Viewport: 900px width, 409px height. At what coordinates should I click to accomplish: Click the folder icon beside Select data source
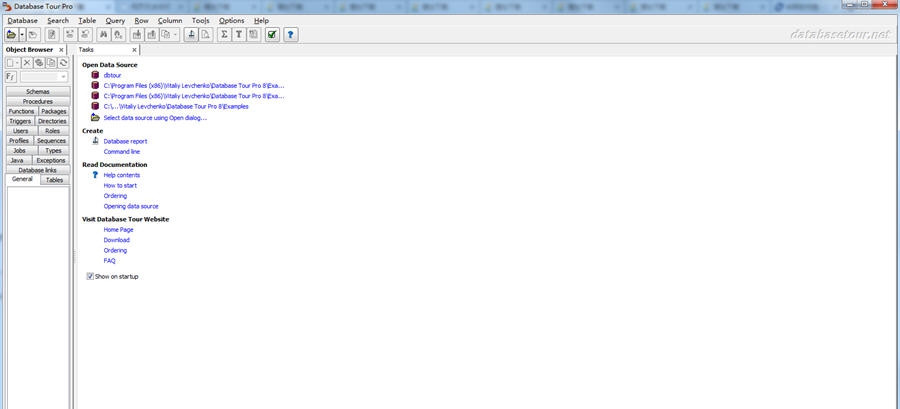coord(95,118)
